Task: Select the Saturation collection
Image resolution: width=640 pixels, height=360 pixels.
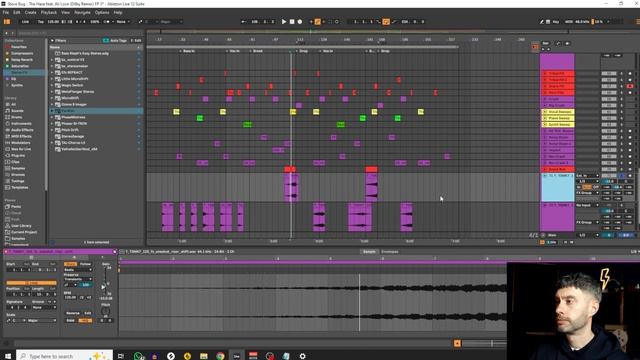Action: [20, 66]
